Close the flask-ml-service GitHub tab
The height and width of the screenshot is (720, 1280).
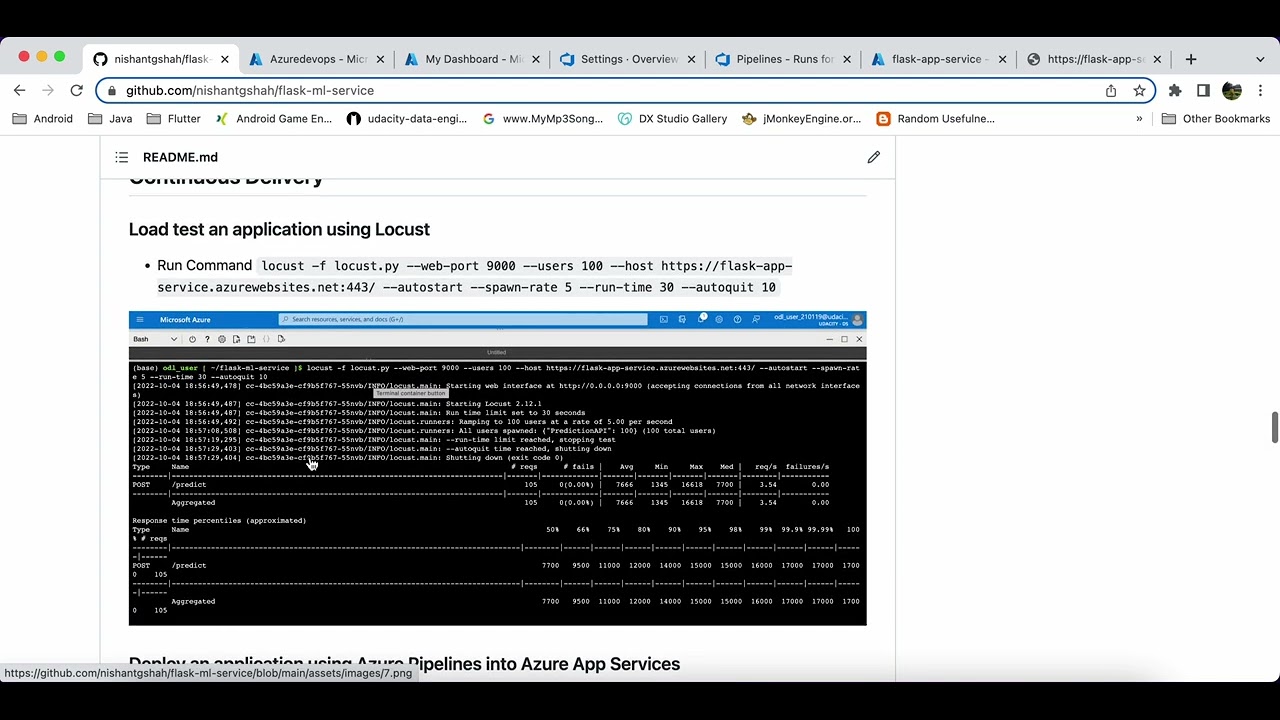coord(224,59)
